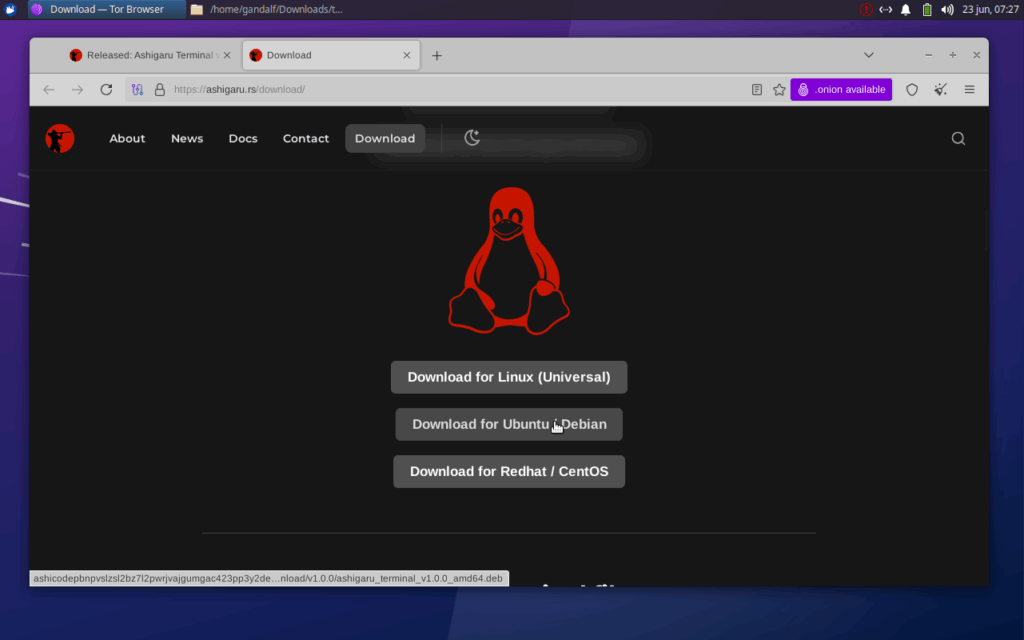
Task: Check the battery status icon
Action: tap(927, 9)
